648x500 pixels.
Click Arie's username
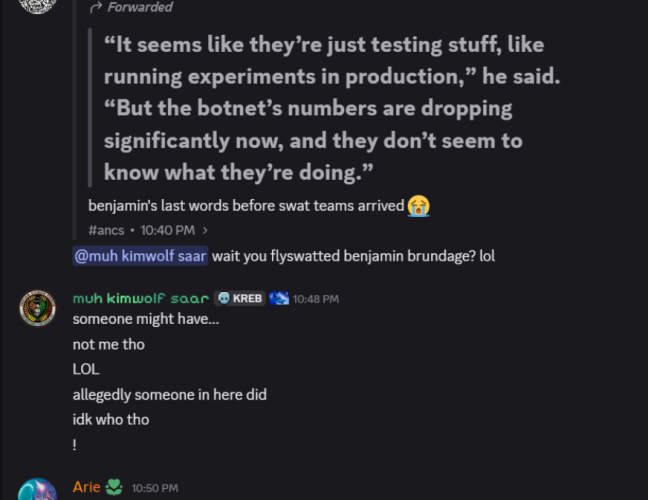click(x=87, y=488)
